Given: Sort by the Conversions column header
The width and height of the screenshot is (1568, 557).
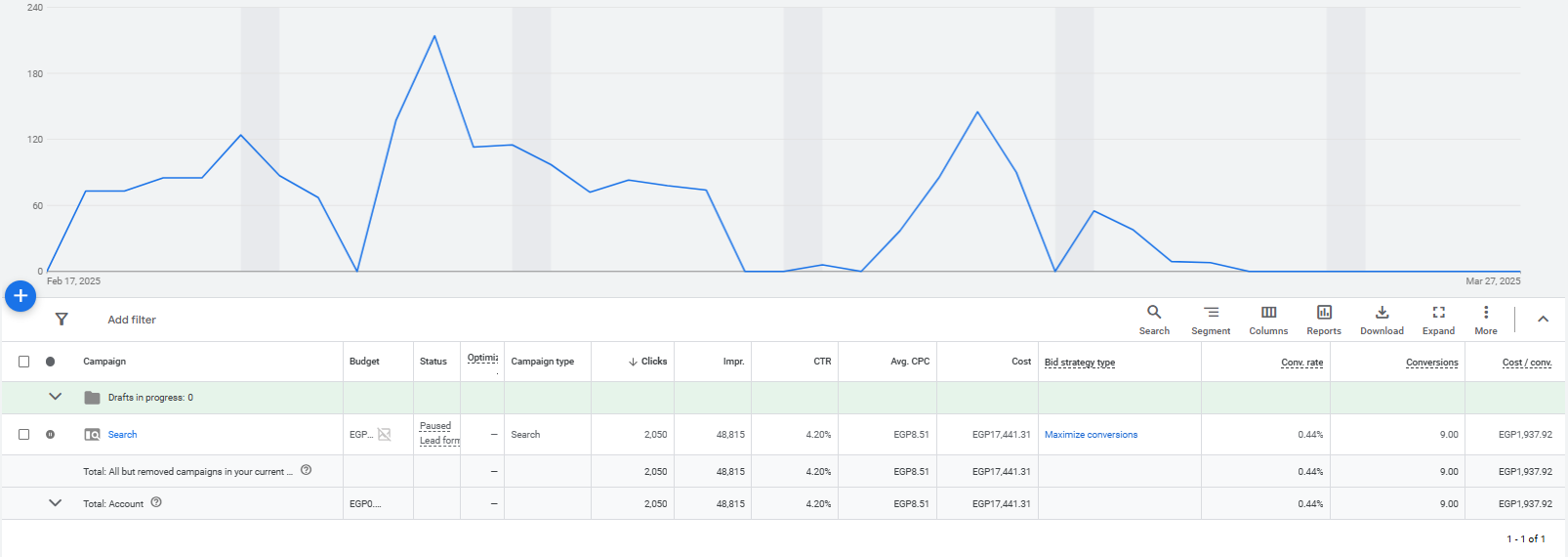Looking at the screenshot, I should pyautogui.click(x=1431, y=363).
